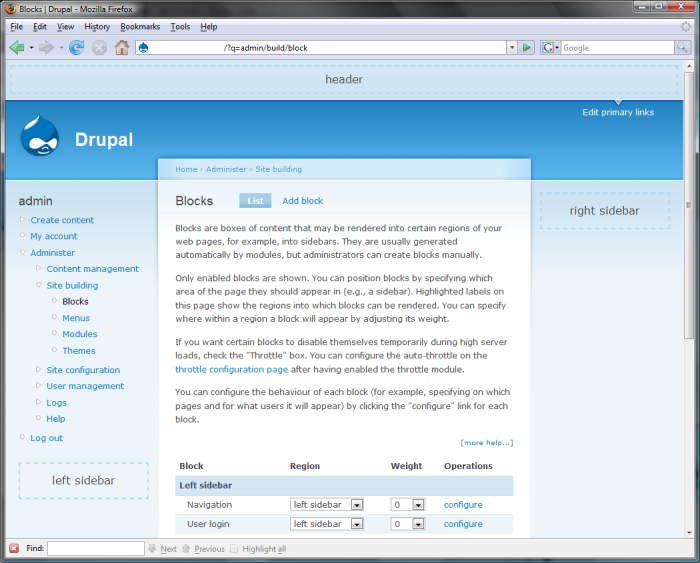The width and height of the screenshot is (700, 563).
Task: Click the search magnifier icon
Action: coord(682,47)
